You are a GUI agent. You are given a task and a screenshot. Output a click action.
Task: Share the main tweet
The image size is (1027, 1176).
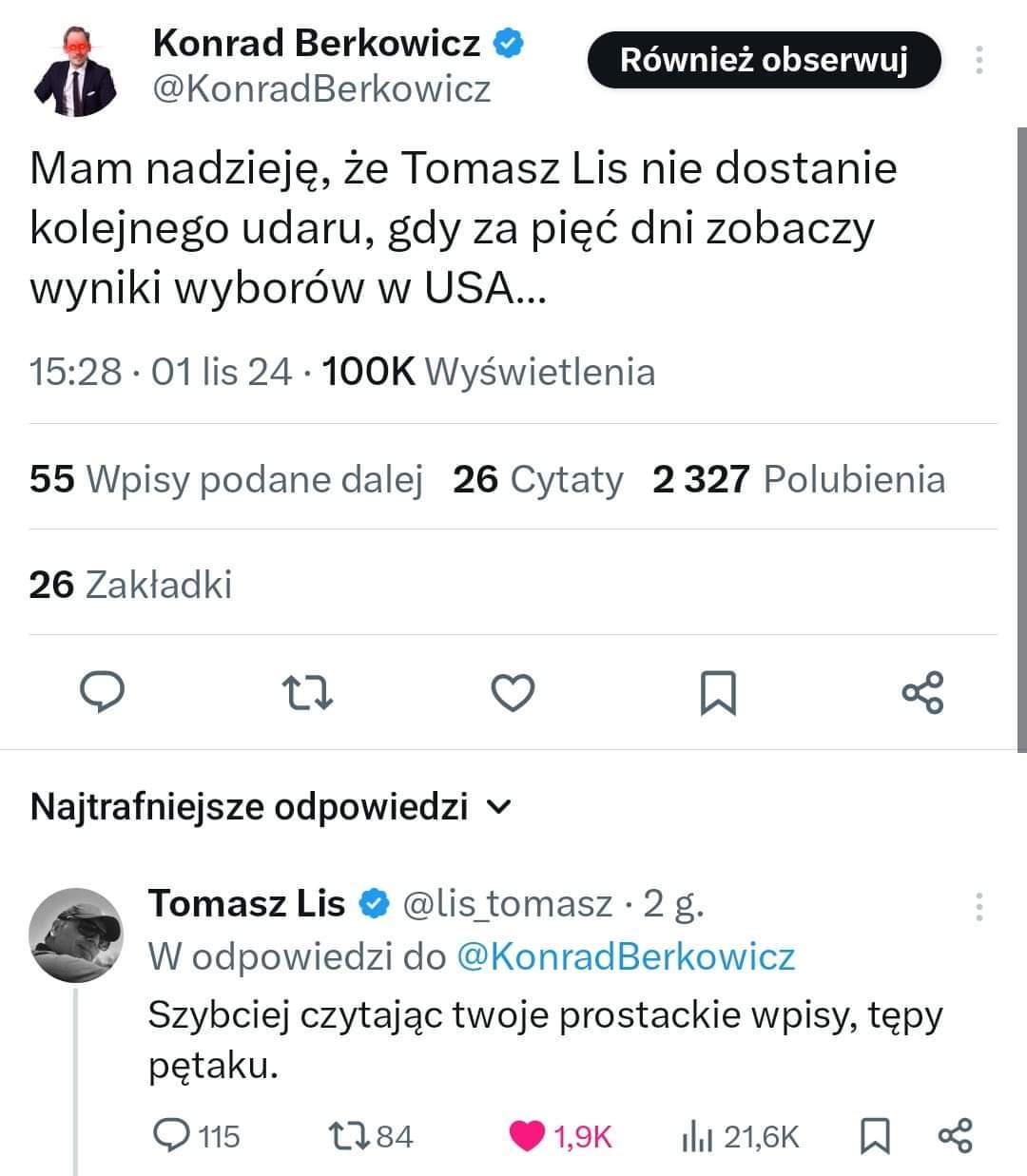[x=922, y=693]
